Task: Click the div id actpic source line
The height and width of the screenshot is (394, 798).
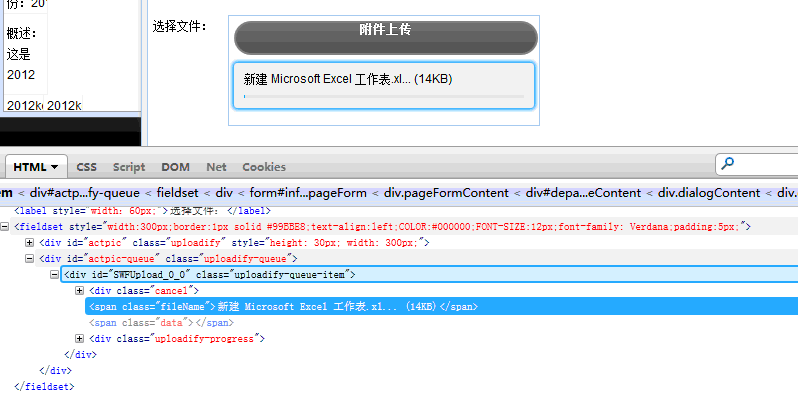Action: (x=234, y=243)
